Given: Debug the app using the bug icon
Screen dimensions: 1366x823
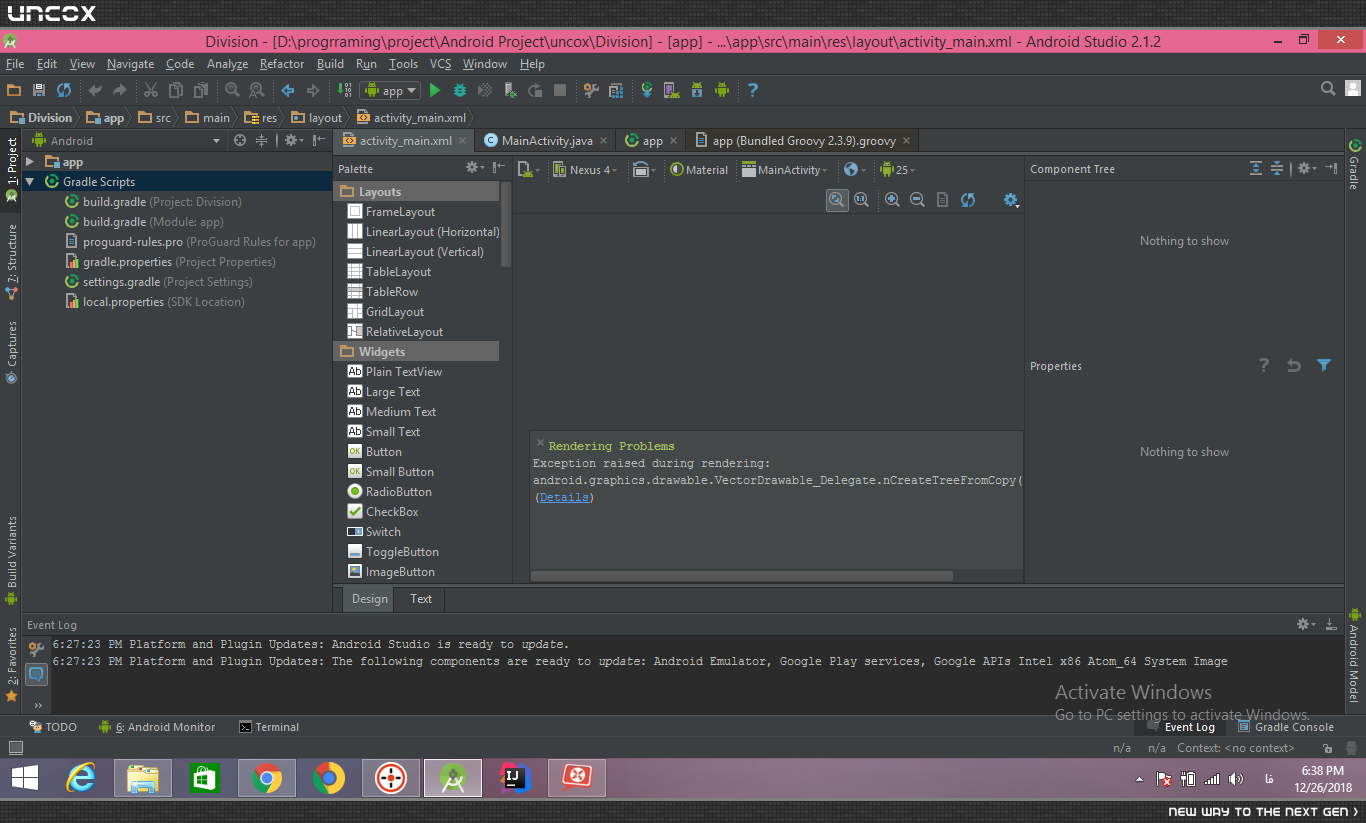Looking at the screenshot, I should pyautogui.click(x=460, y=90).
